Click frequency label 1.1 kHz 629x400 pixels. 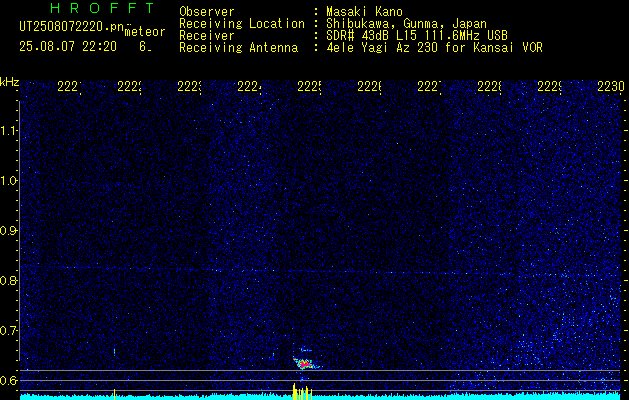[x=8, y=130]
